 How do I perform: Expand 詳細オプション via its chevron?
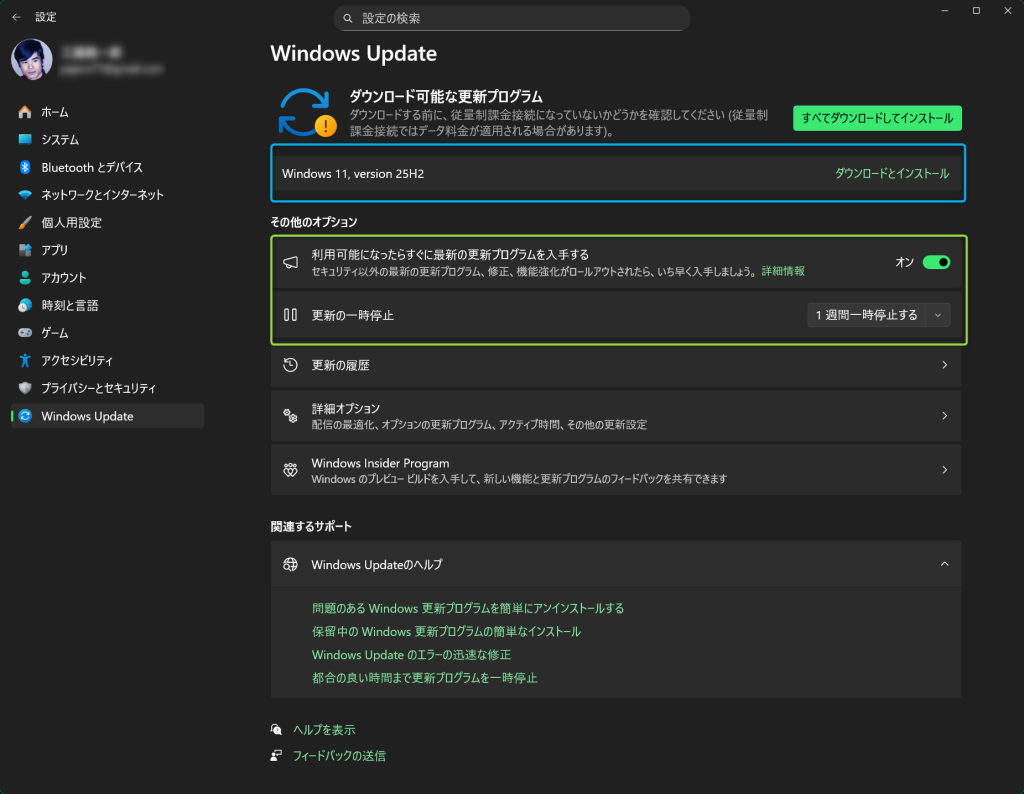(944, 416)
